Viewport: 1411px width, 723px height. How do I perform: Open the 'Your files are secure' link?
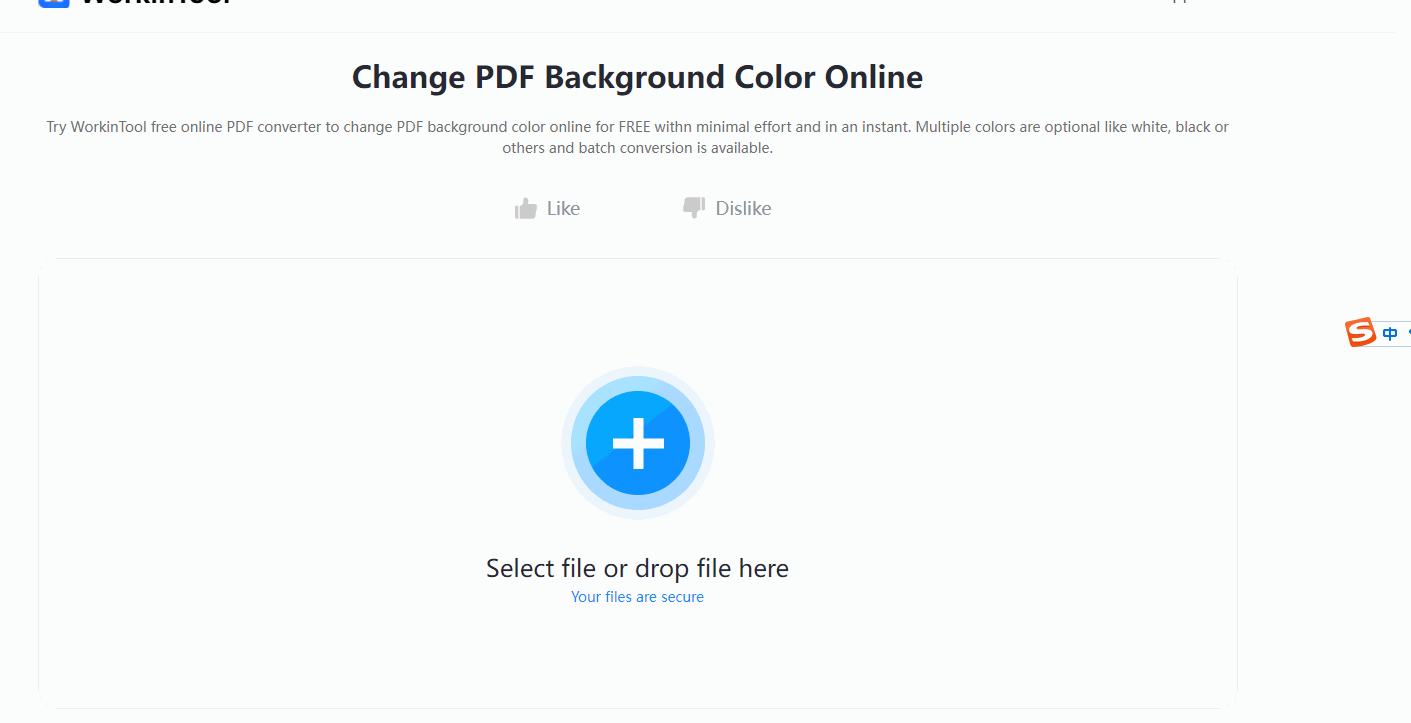tap(637, 597)
